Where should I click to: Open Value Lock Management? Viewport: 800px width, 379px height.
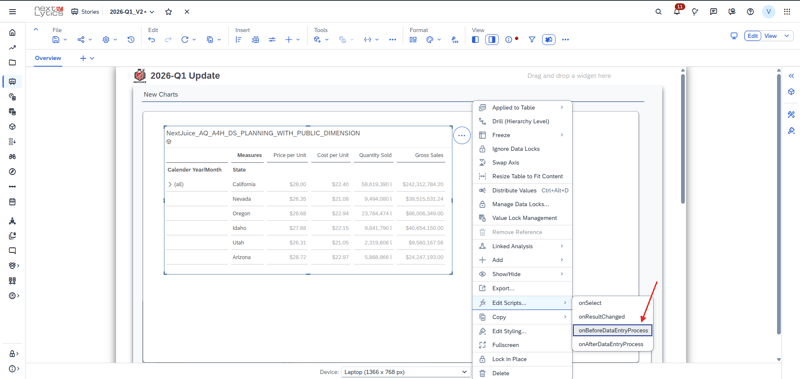click(522, 218)
